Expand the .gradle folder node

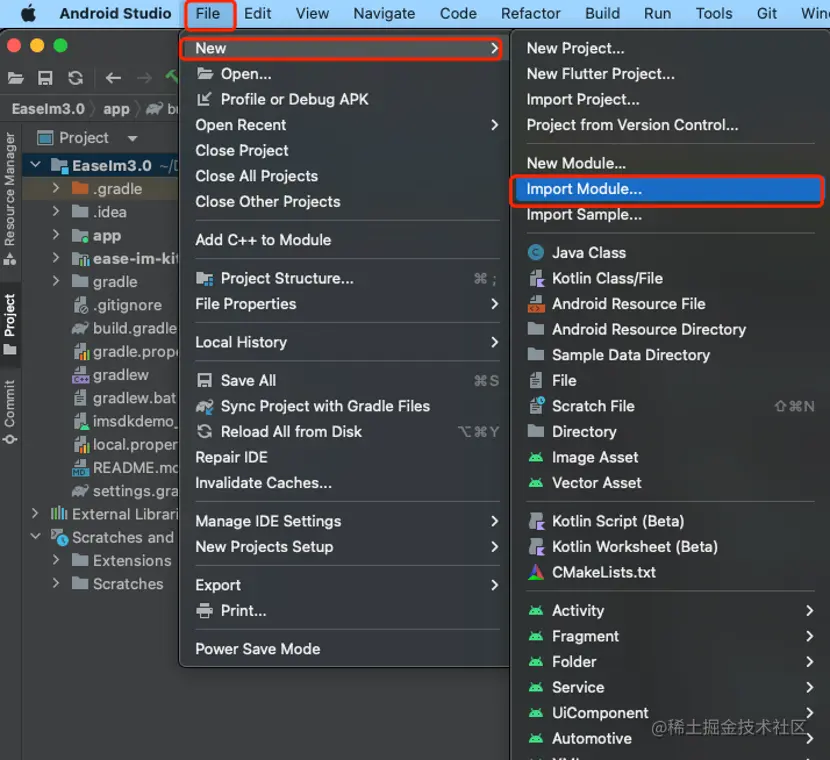[x=56, y=188]
